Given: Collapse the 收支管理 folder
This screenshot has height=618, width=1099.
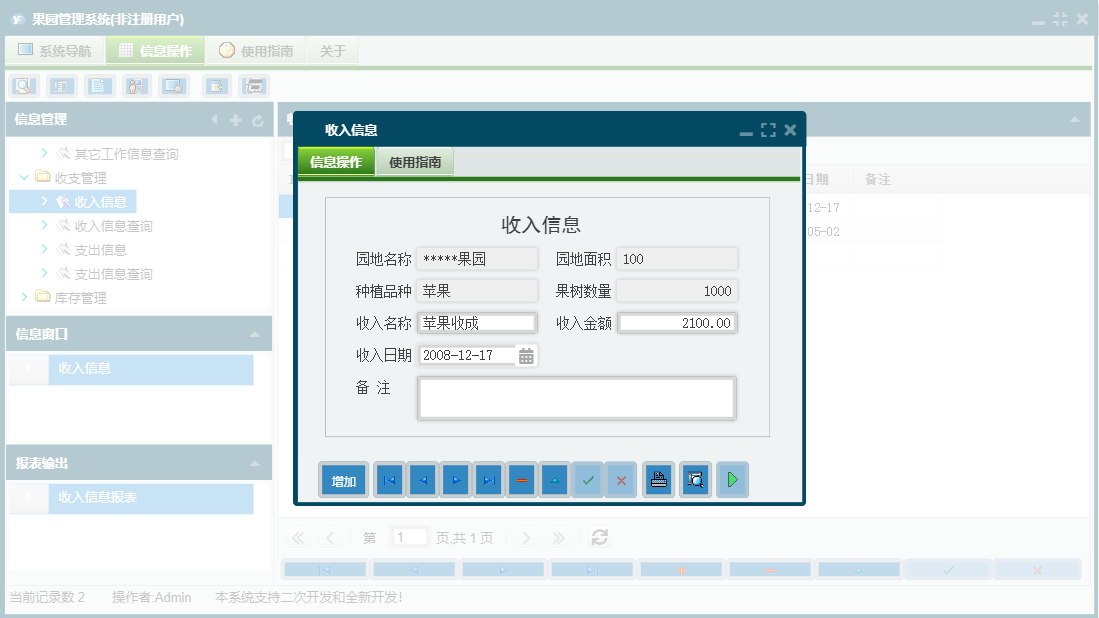Looking at the screenshot, I should coord(23,178).
